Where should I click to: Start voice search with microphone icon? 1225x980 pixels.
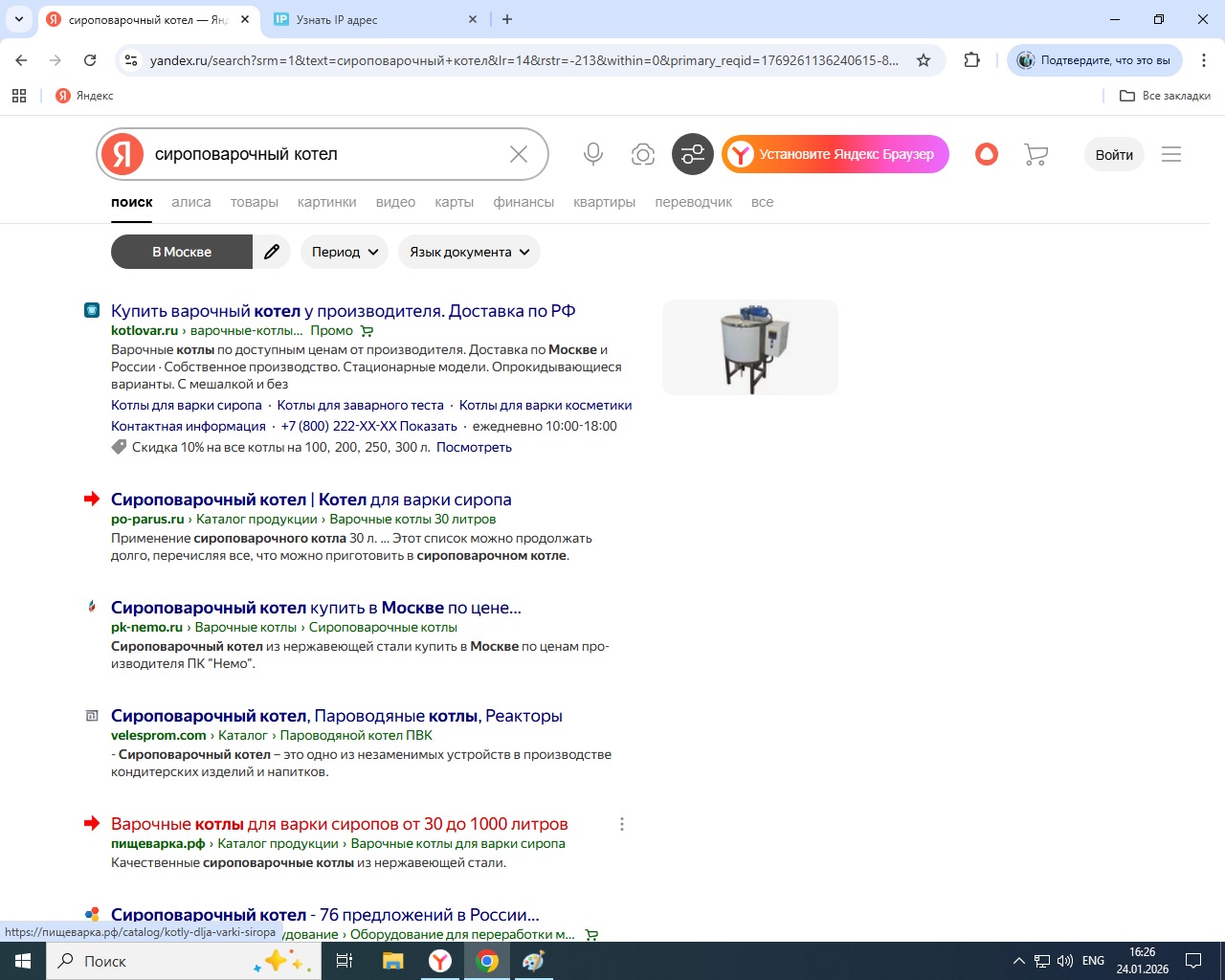coord(593,154)
